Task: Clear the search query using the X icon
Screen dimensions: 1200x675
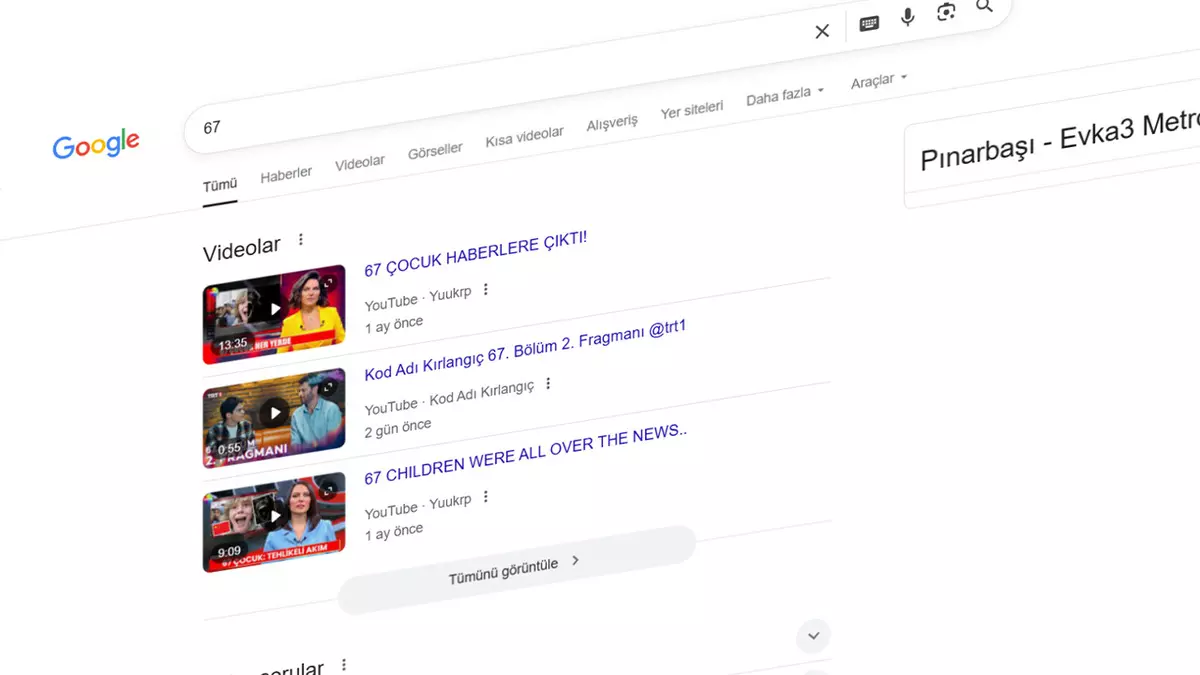Action: [821, 31]
